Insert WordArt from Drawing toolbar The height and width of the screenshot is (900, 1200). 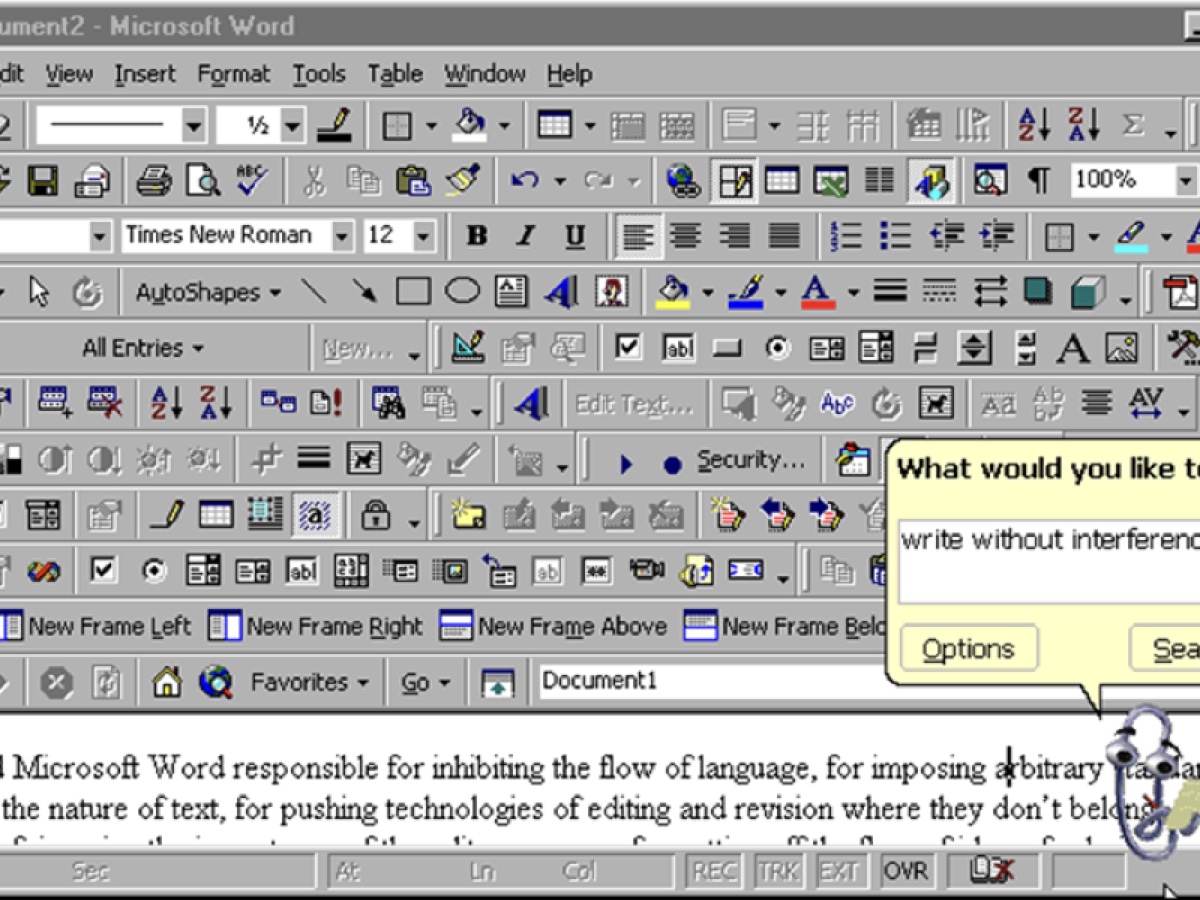pyautogui.click(x=561, y=292)
